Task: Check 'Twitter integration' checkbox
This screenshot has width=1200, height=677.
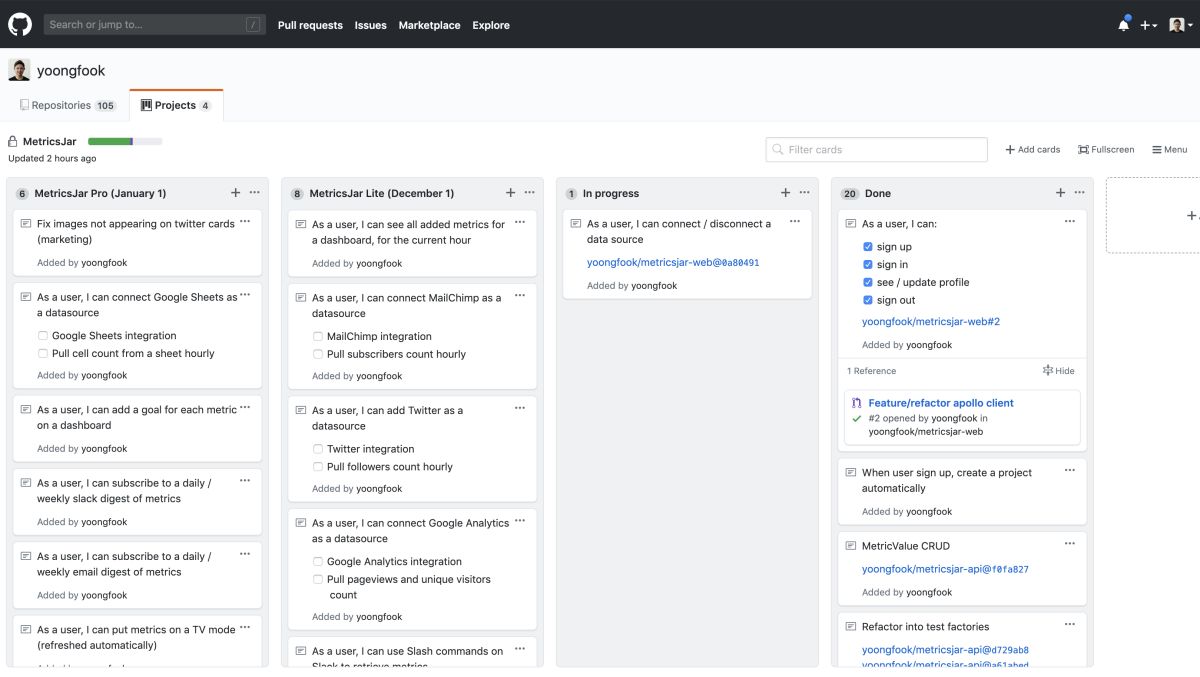Action: [x=318, y=449]
